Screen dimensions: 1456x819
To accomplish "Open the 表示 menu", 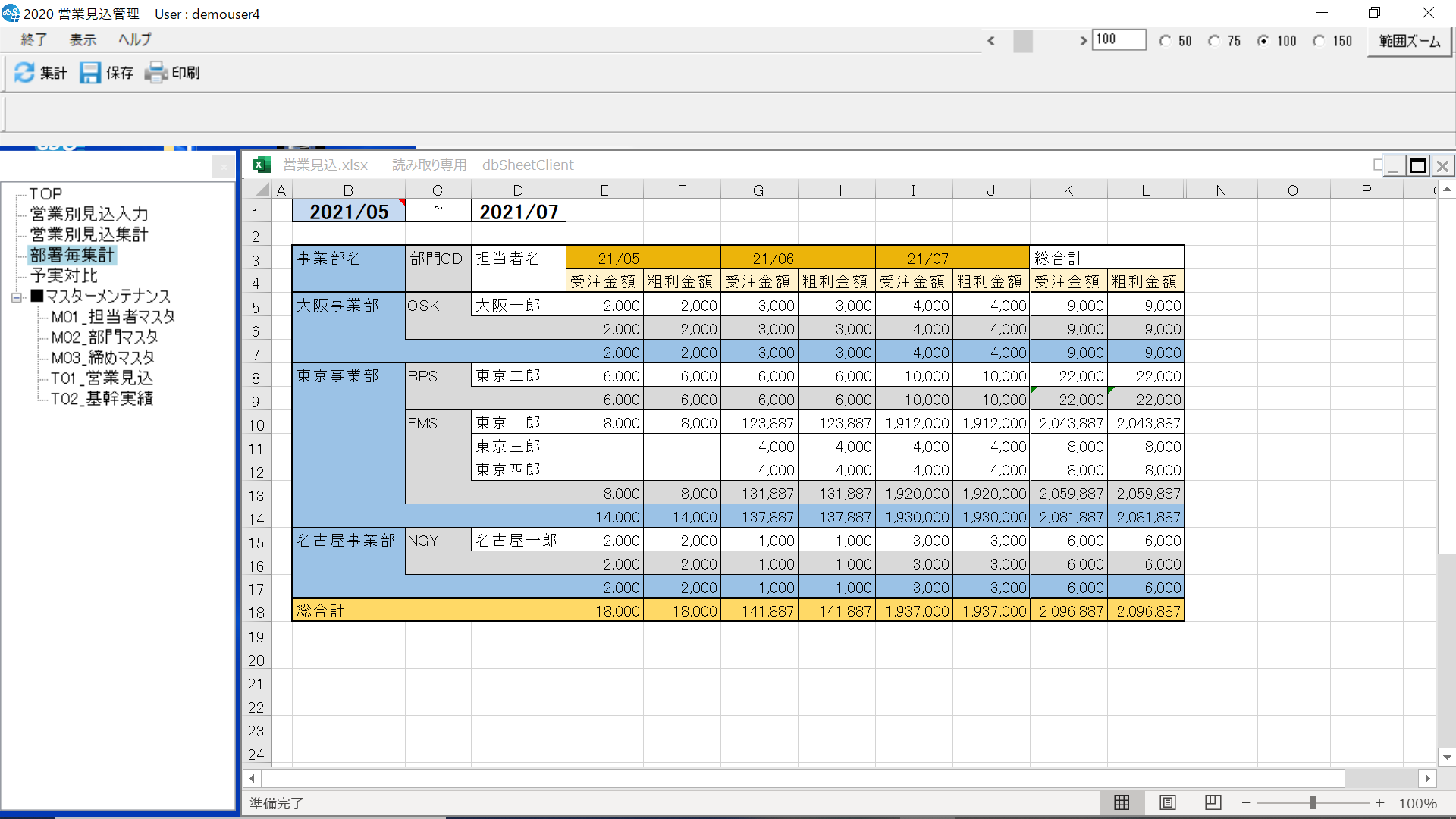I will 83,39.
